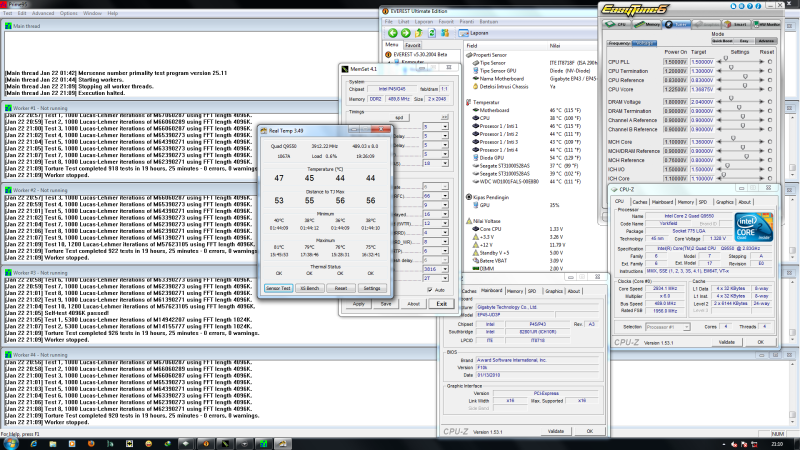Open the EVEREST Laporan report wizard
Viewport: 800px width, 450px height.
pyautogui.click(x=473, y=33)
